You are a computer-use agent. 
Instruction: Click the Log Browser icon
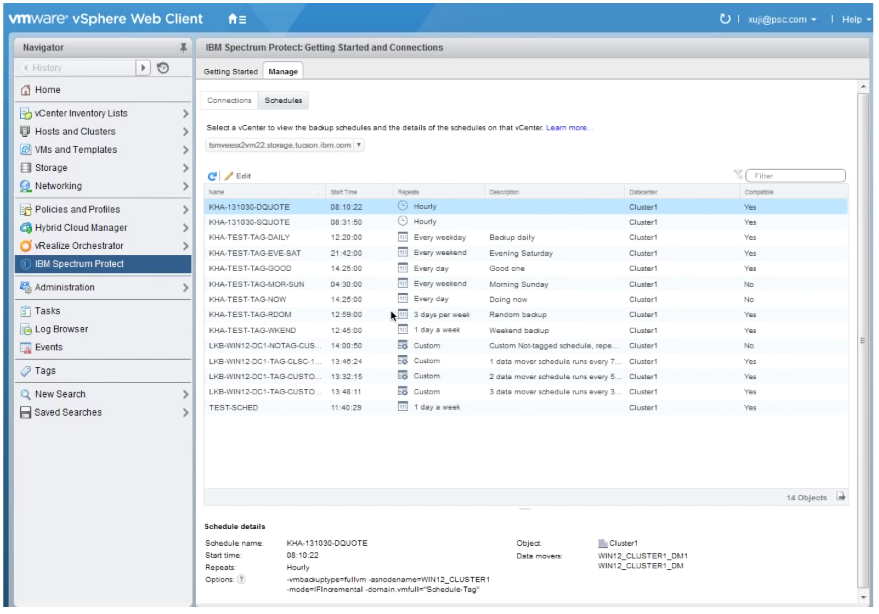click(x=25, y=329)
